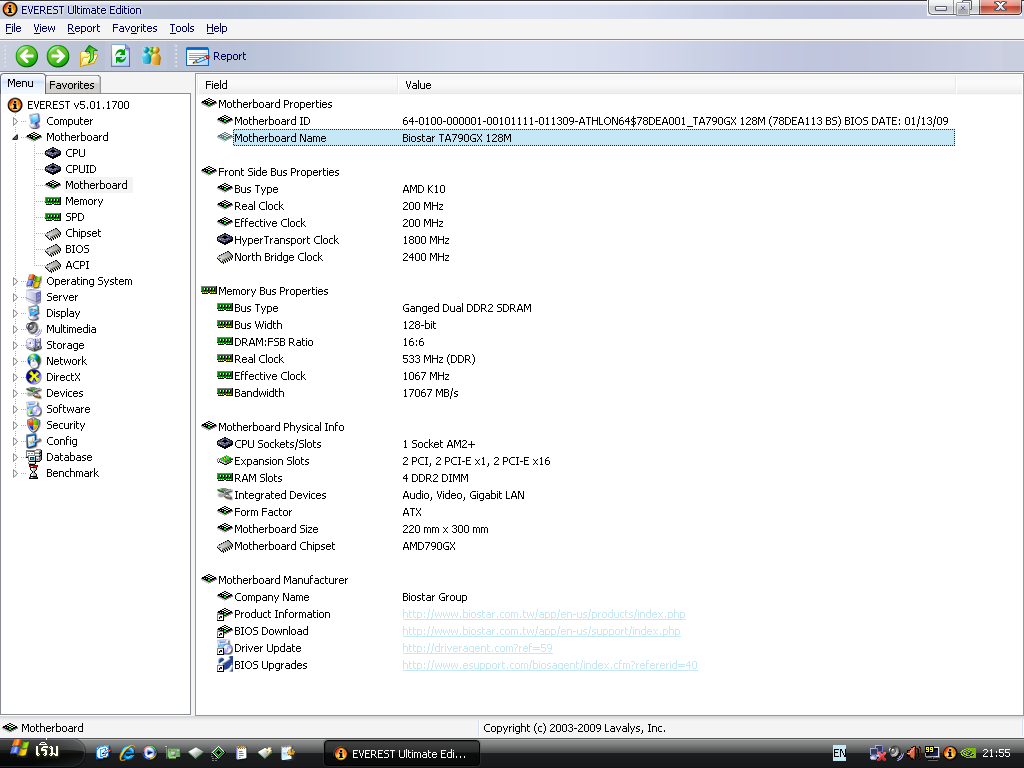1024x768 pixels.
Task: Click the North Bridge Clock field
Action: 278,257
